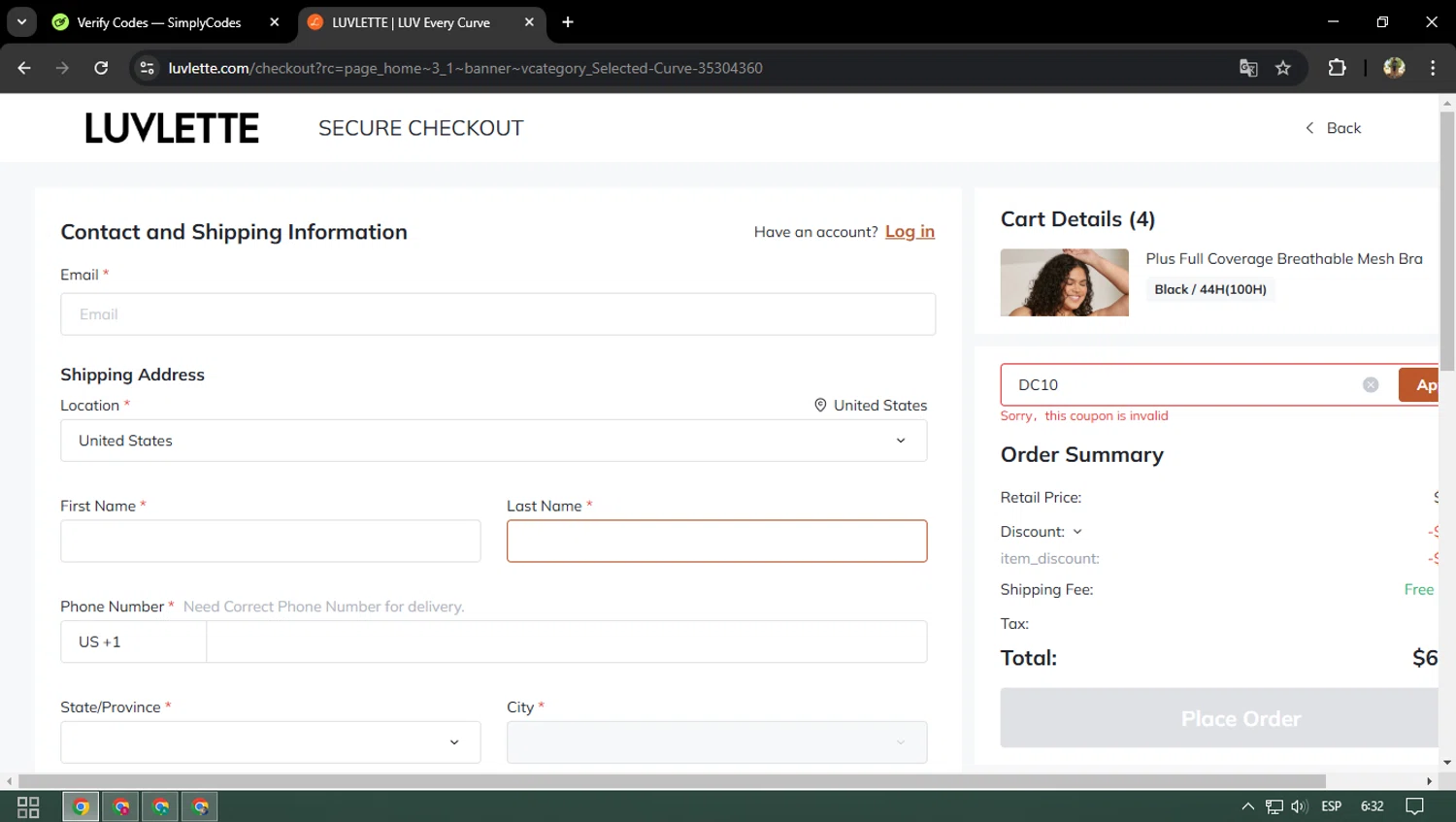Click the Black / 44H(100H) variant label
Screen dimensions: 1456x822
pyautogui.click(x=1210, y=289)
